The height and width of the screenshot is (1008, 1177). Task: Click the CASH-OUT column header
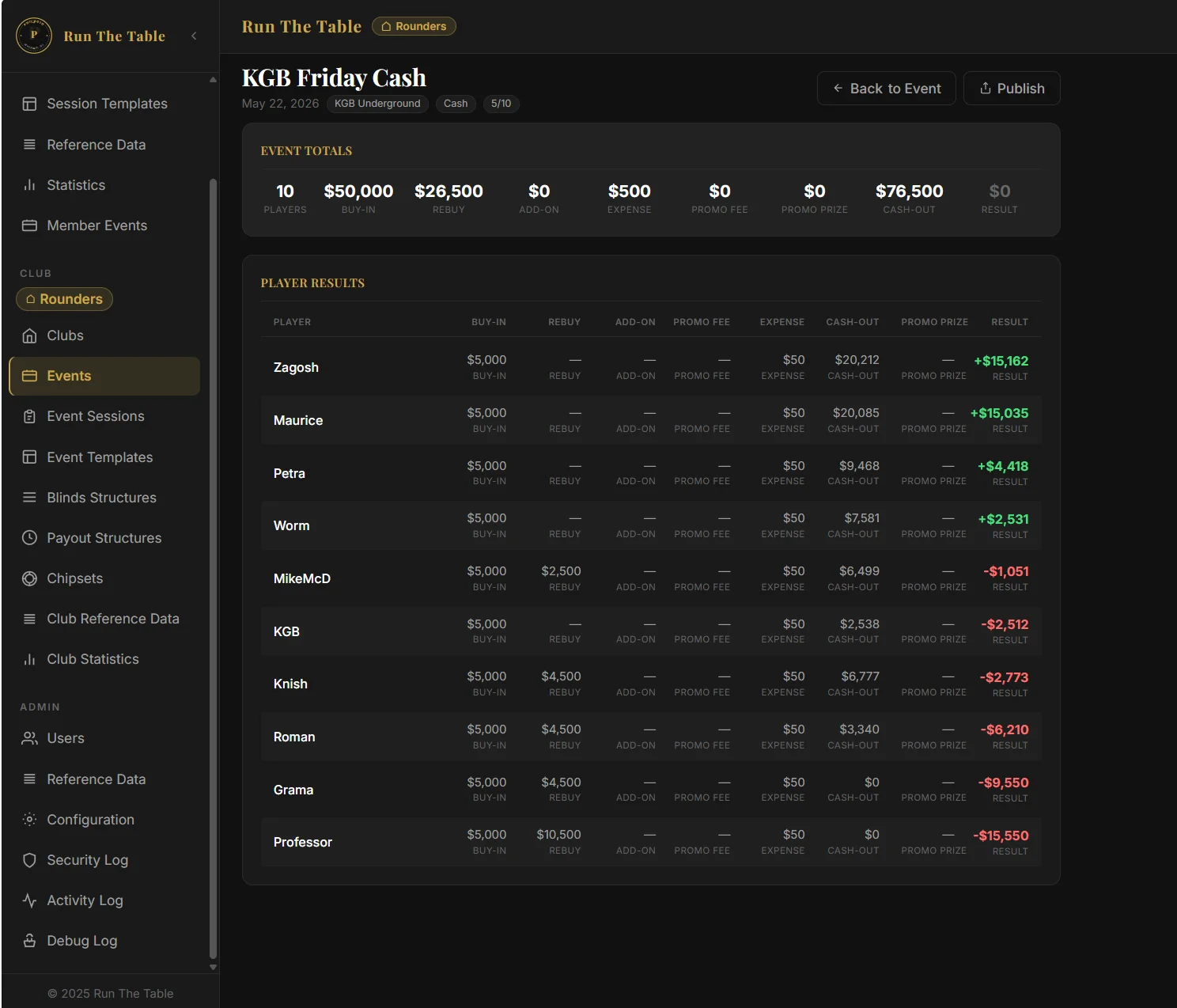click(x=853, y=322)
